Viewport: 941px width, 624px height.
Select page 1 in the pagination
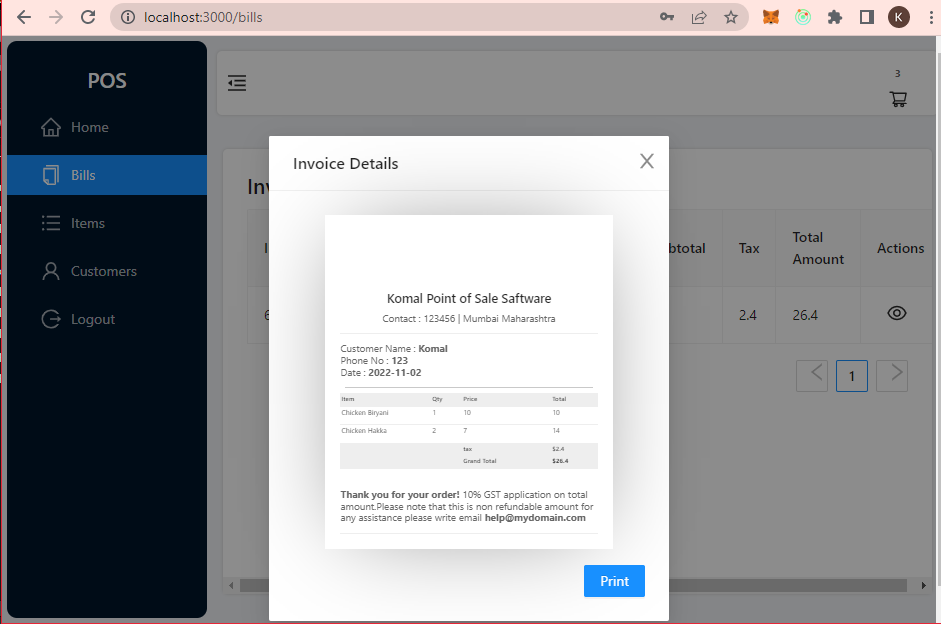click(851, 375)
